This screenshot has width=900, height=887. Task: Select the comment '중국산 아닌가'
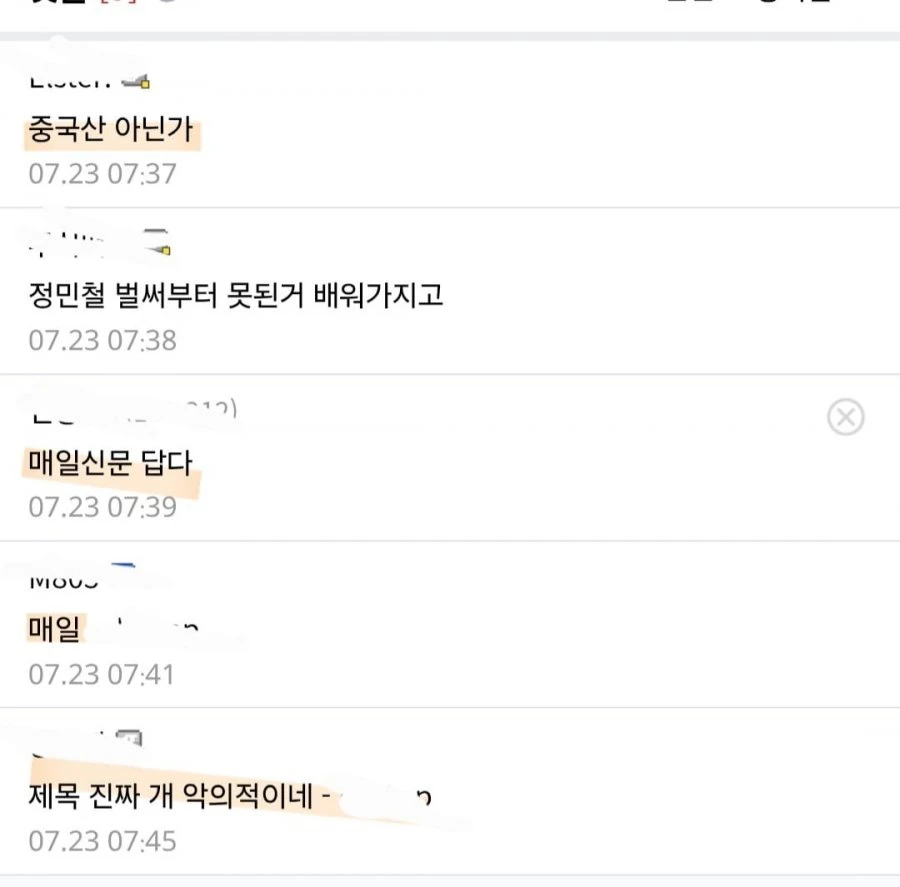(110, 129)
